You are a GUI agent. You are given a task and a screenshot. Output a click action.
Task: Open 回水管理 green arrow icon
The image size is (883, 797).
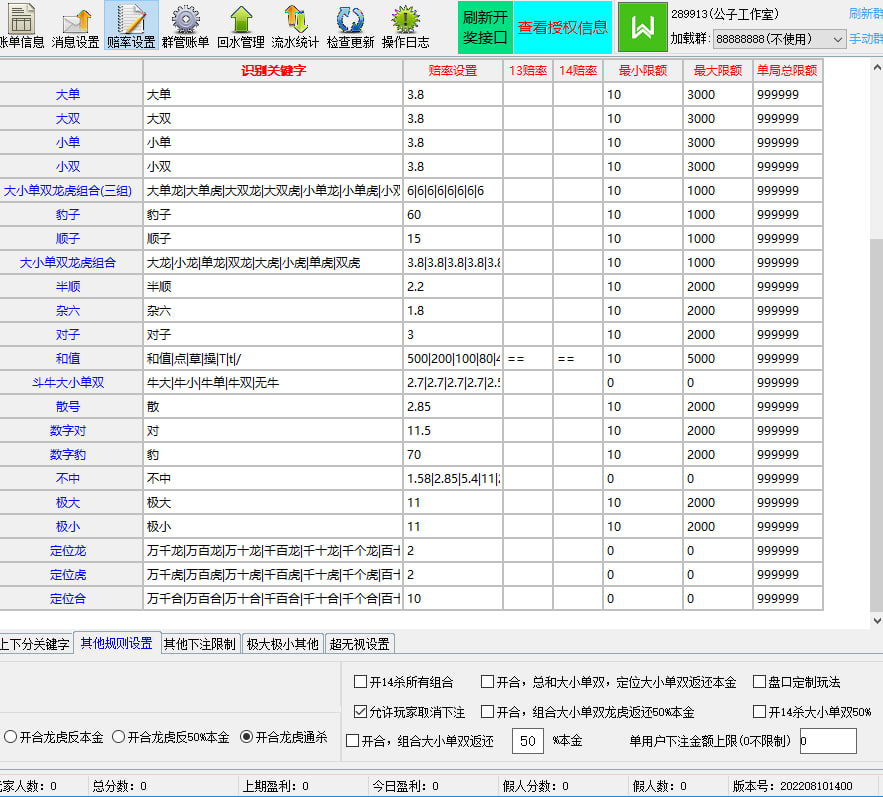click(241, 20)
